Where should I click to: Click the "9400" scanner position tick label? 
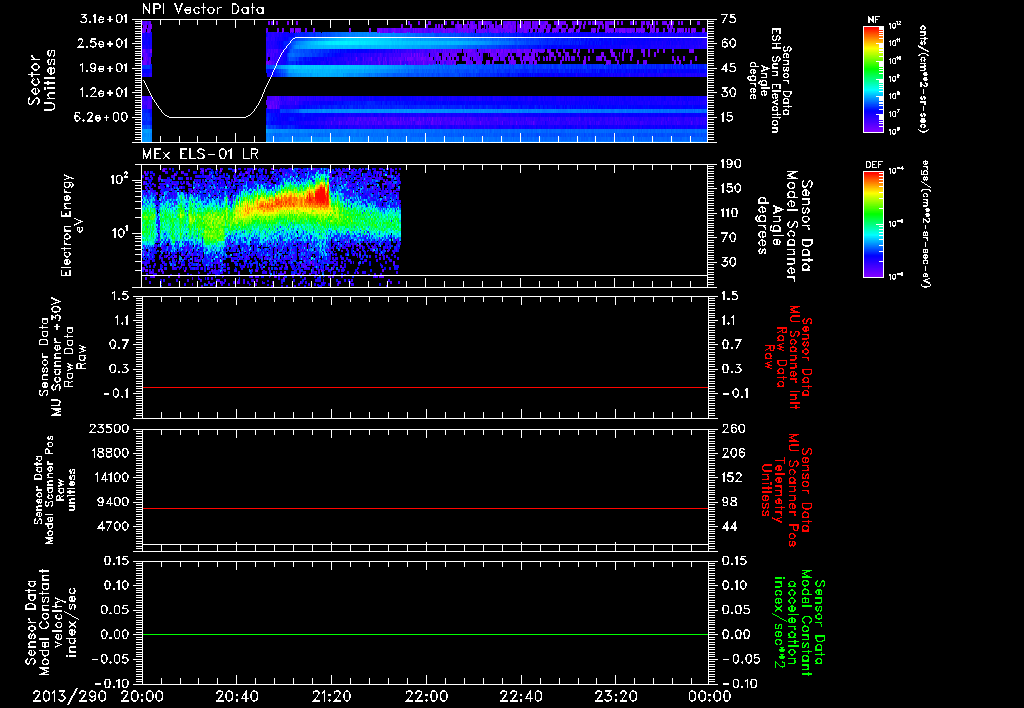pos(113,502)
